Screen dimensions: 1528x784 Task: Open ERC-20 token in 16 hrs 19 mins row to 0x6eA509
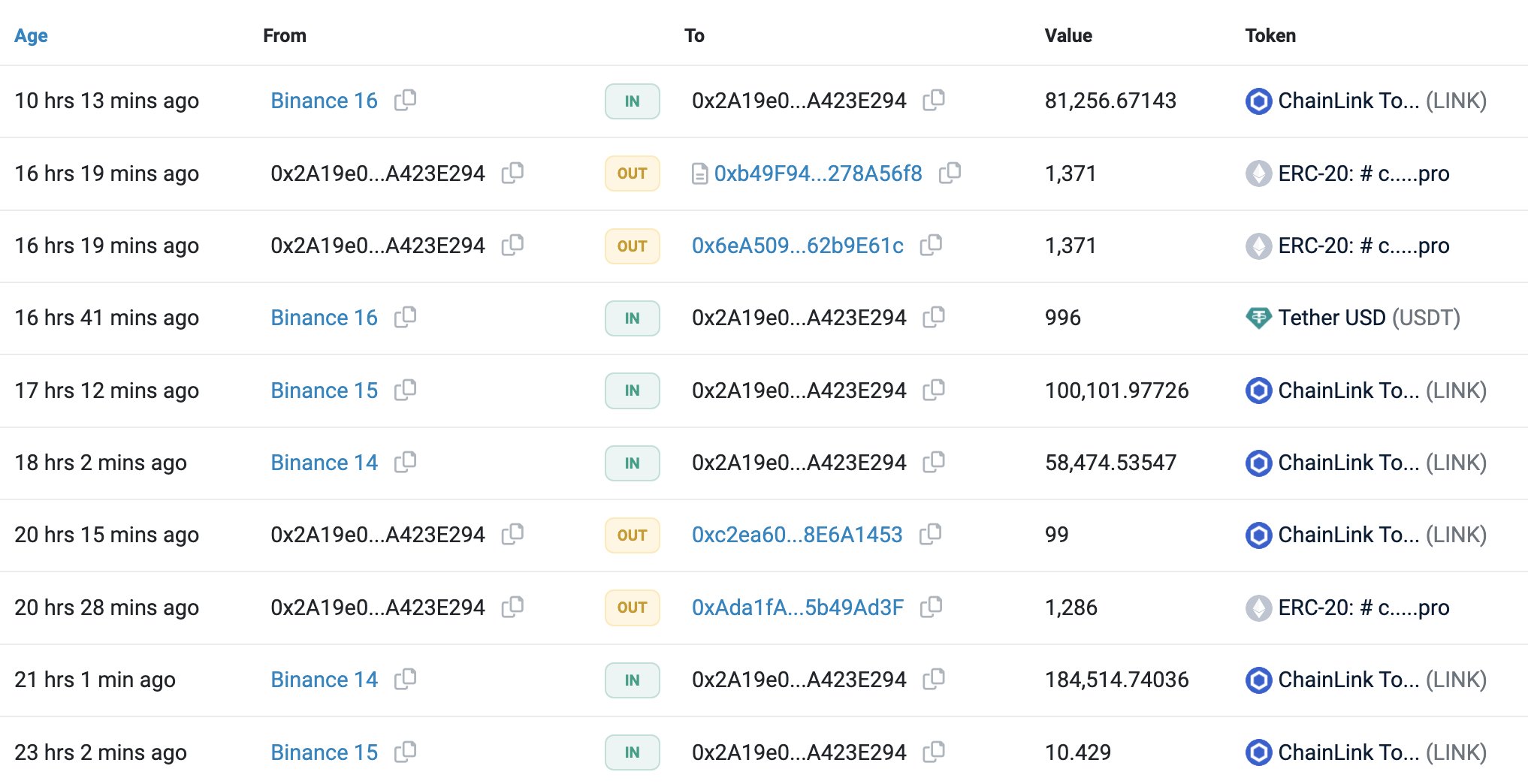coord(1363,246)
